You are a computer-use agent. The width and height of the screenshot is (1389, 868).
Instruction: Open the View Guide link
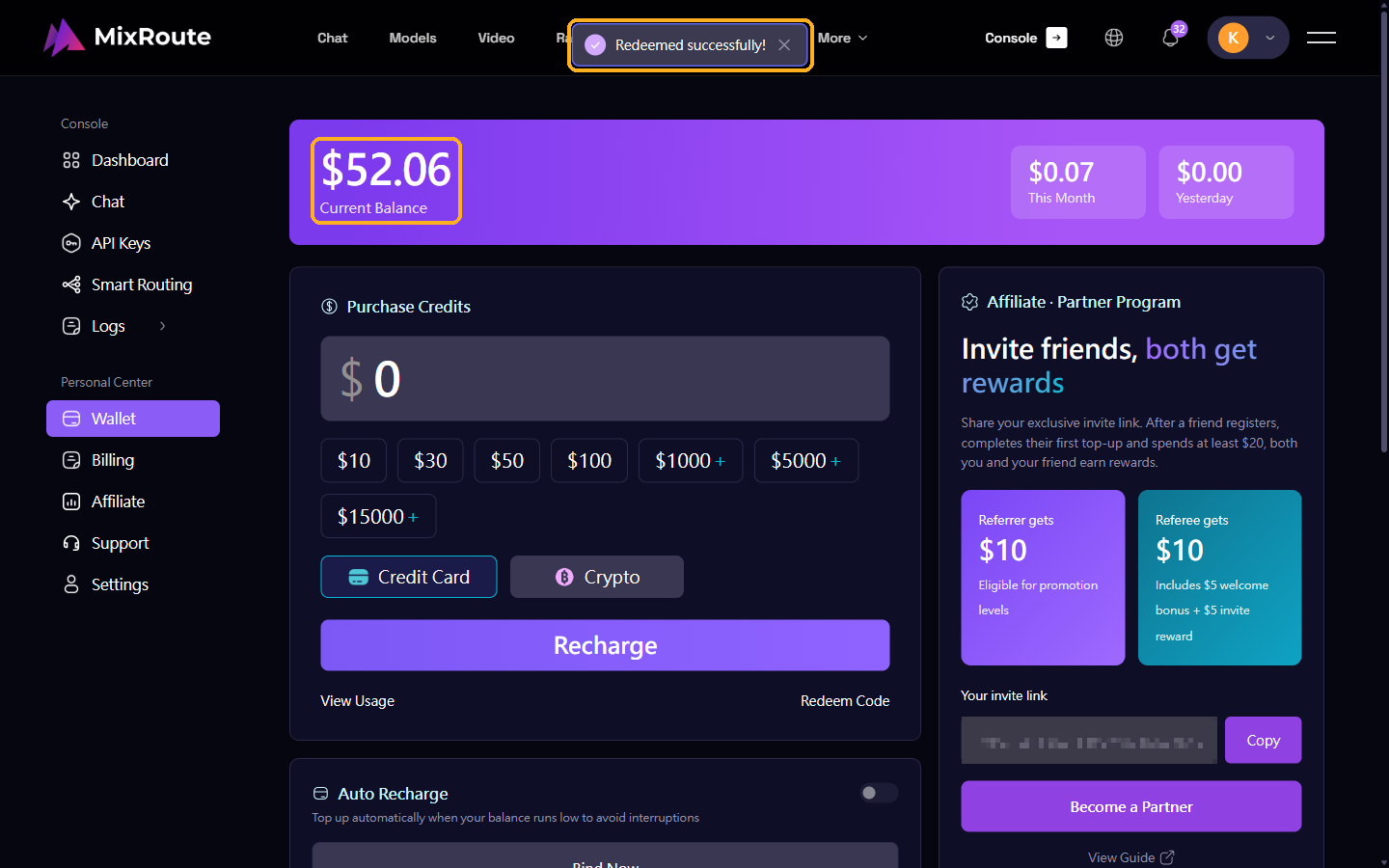[1130, 857]
